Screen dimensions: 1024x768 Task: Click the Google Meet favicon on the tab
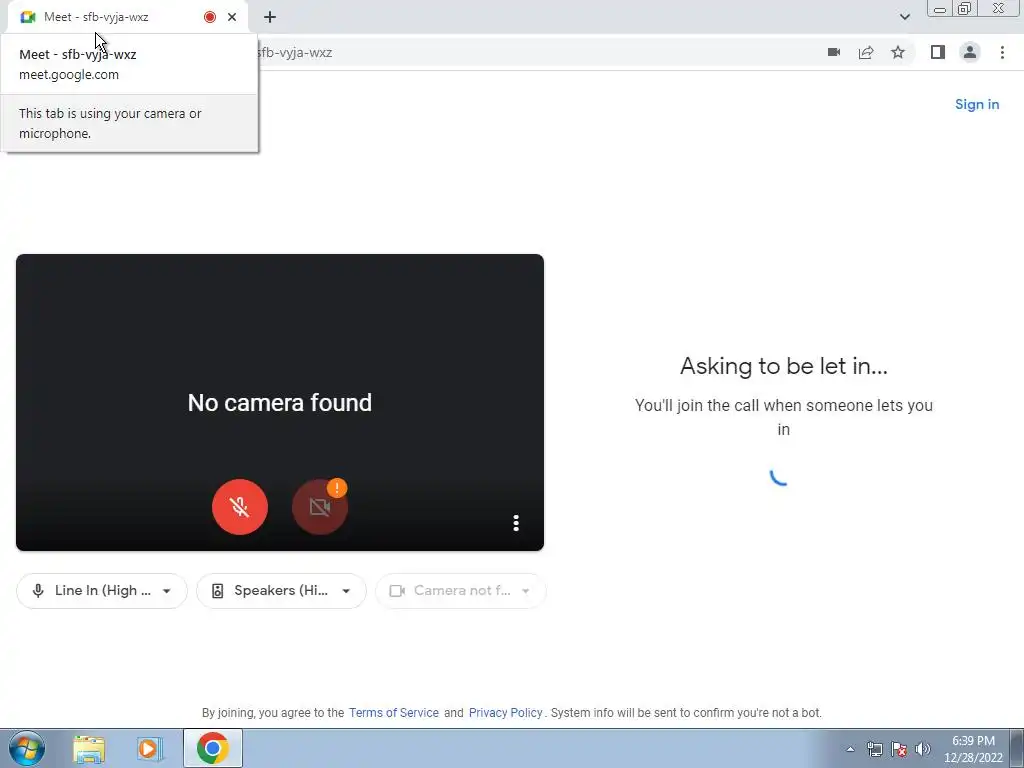(27, 17)
